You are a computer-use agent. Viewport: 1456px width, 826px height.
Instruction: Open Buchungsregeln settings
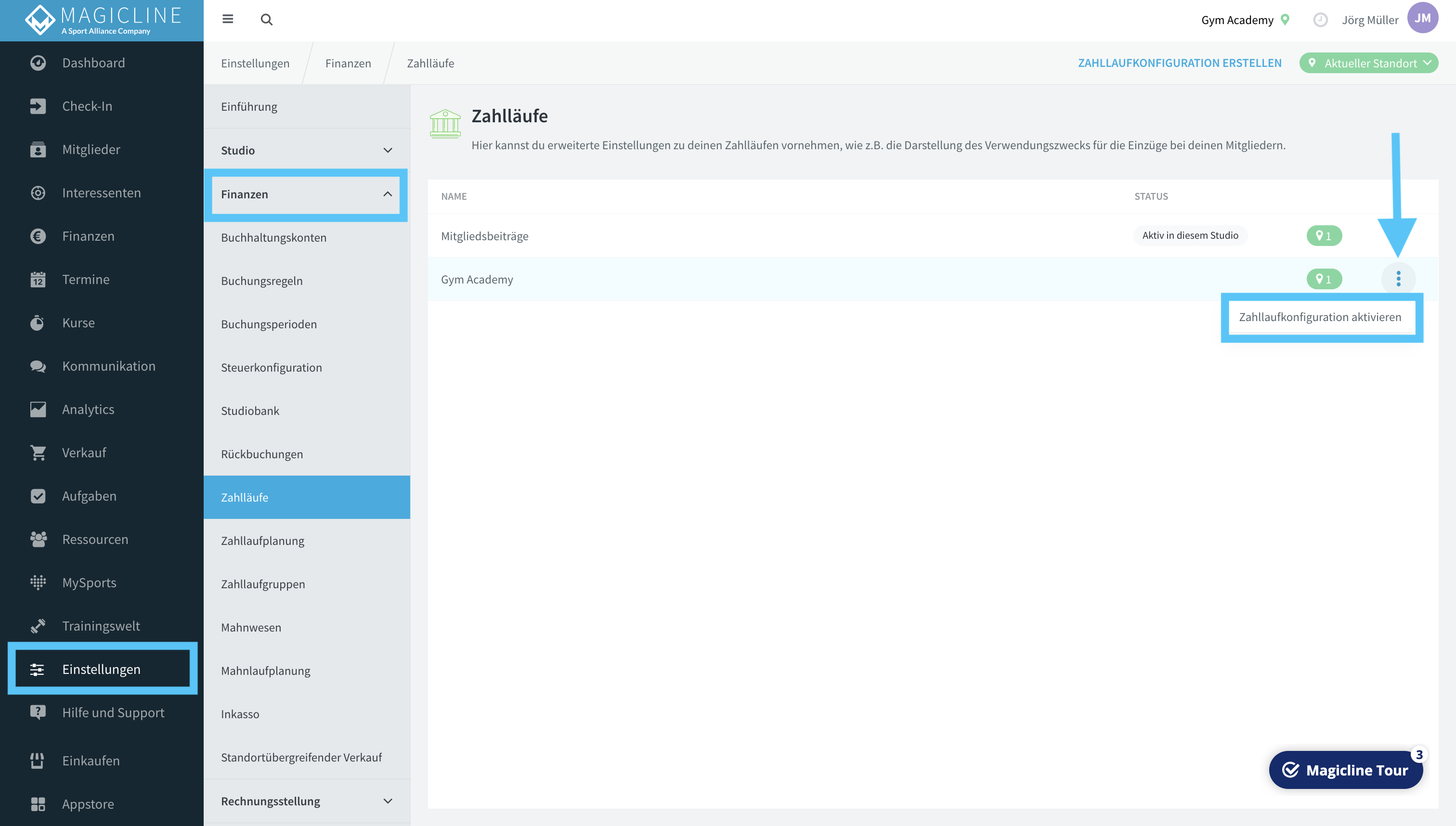coord(306,281)
